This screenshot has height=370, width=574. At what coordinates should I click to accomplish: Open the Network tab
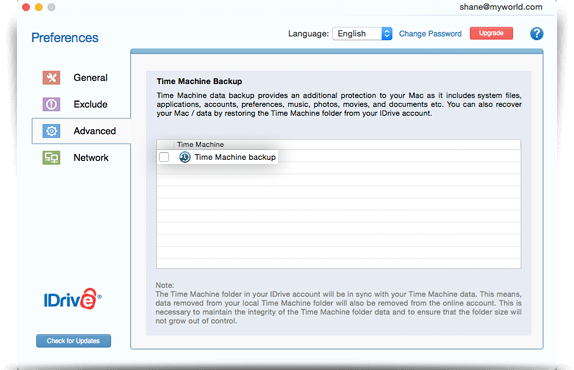click(x=91, y=158)
